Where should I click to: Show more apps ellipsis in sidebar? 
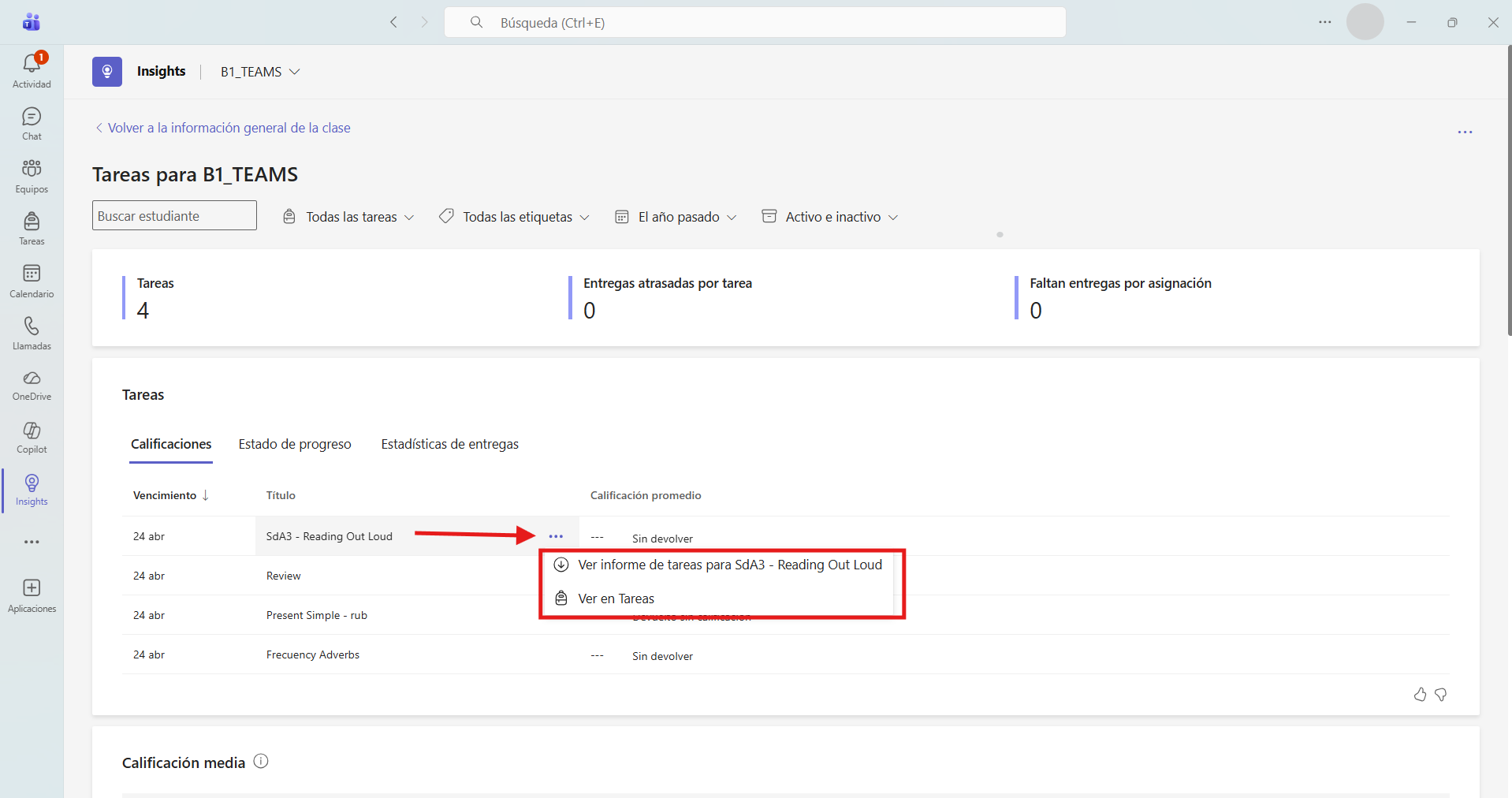click(x=32, y=542)
